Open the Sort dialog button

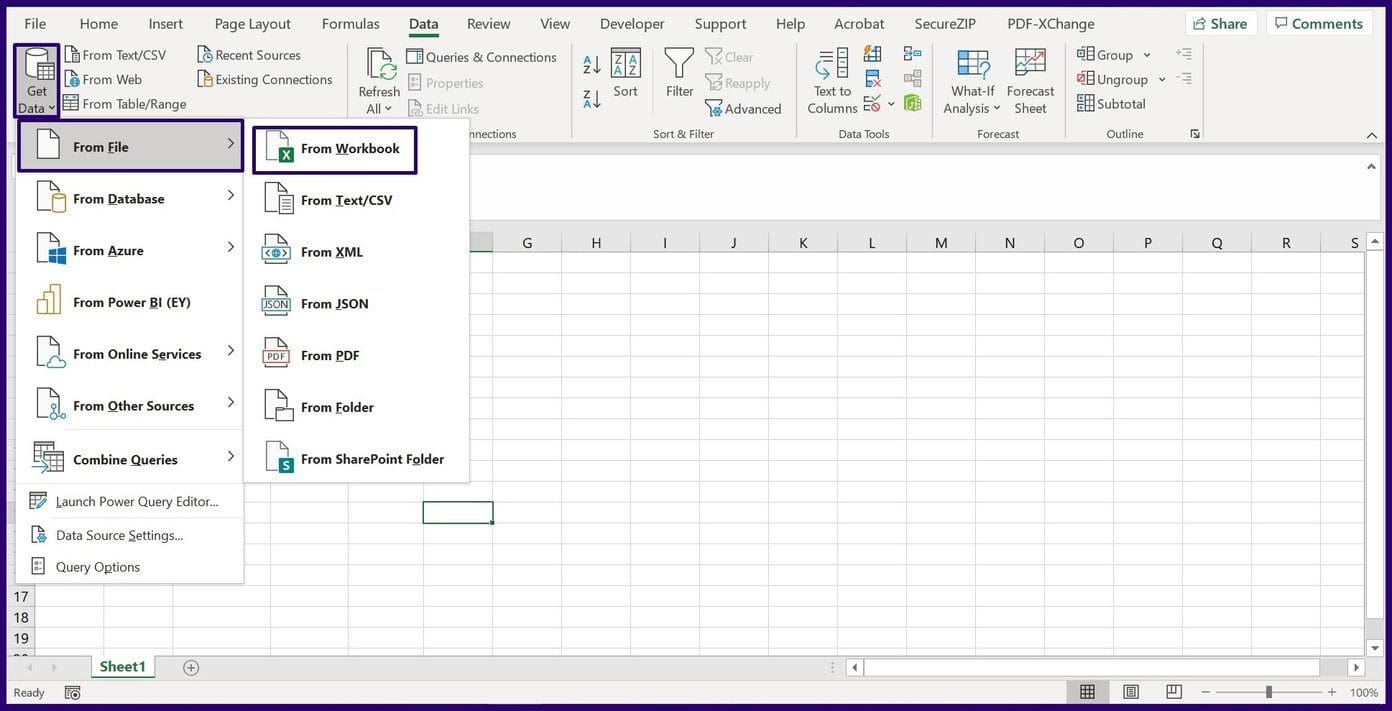click(x=626, y=73)
